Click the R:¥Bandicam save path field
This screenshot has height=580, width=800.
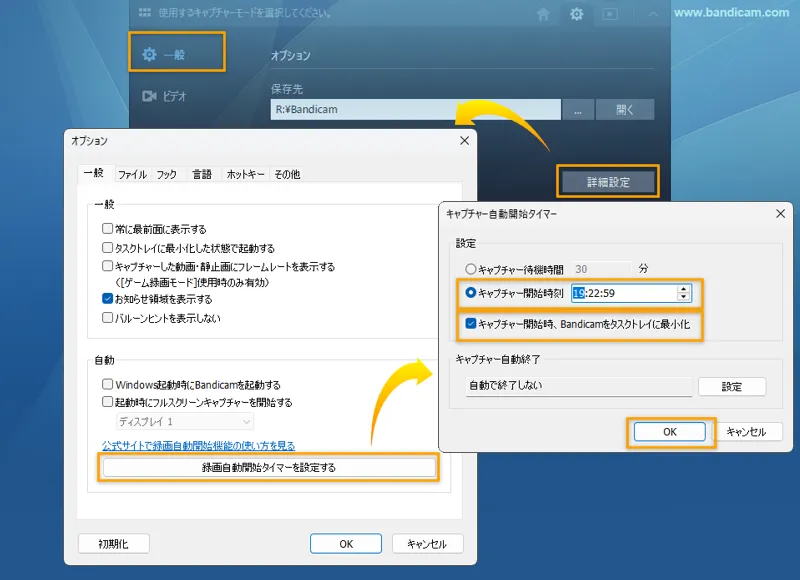tap(415, 109)
